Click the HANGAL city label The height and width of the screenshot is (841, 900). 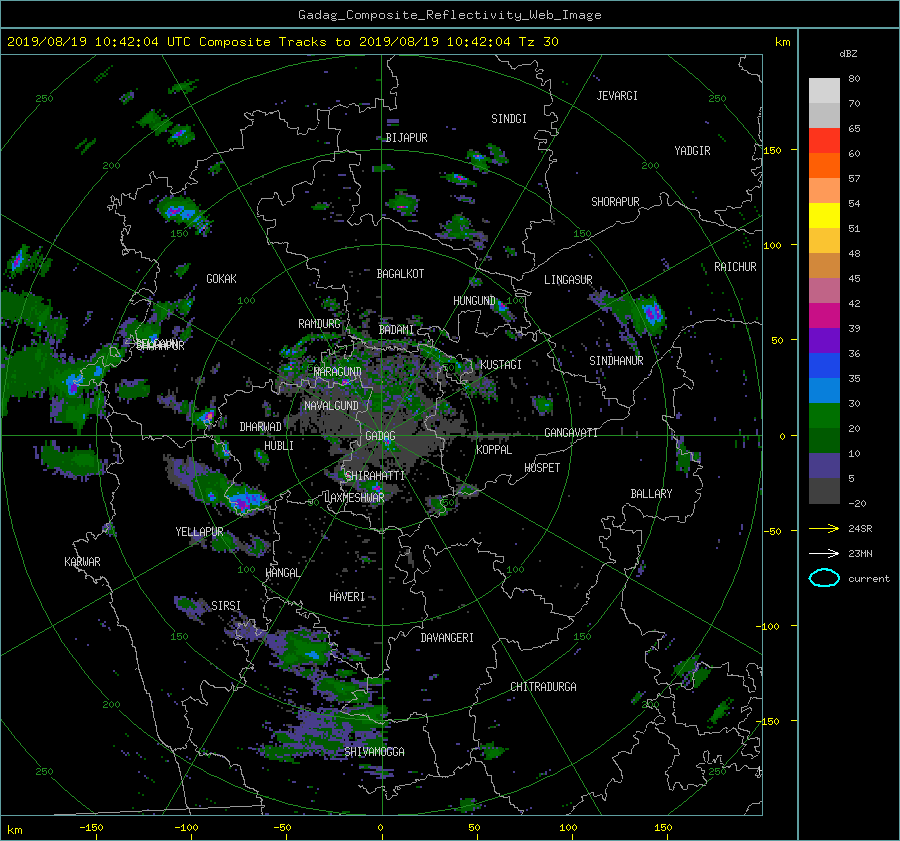point(283,573)
